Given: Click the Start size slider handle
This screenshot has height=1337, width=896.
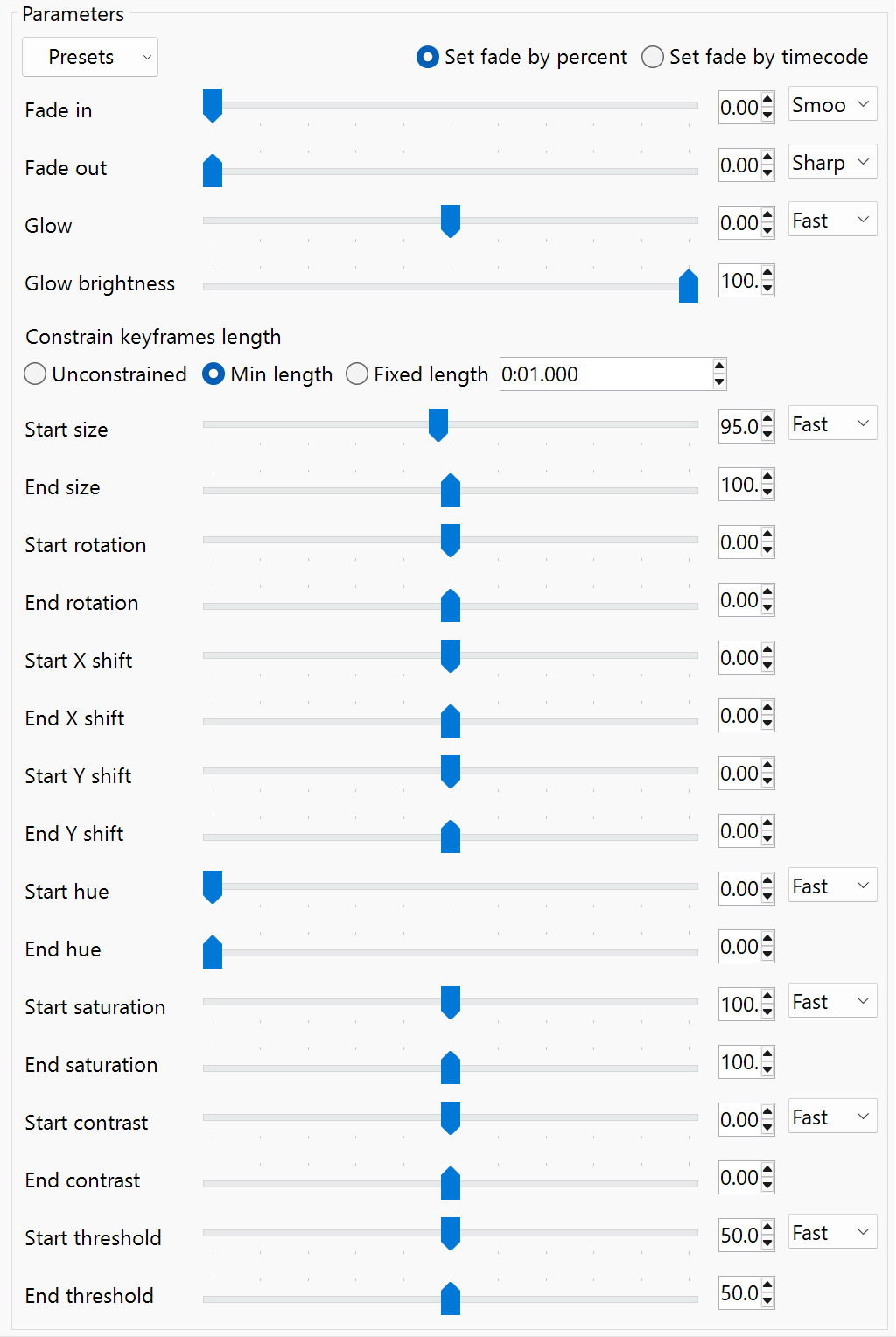Looking at the screenshot, I should [x=438, y=425].
